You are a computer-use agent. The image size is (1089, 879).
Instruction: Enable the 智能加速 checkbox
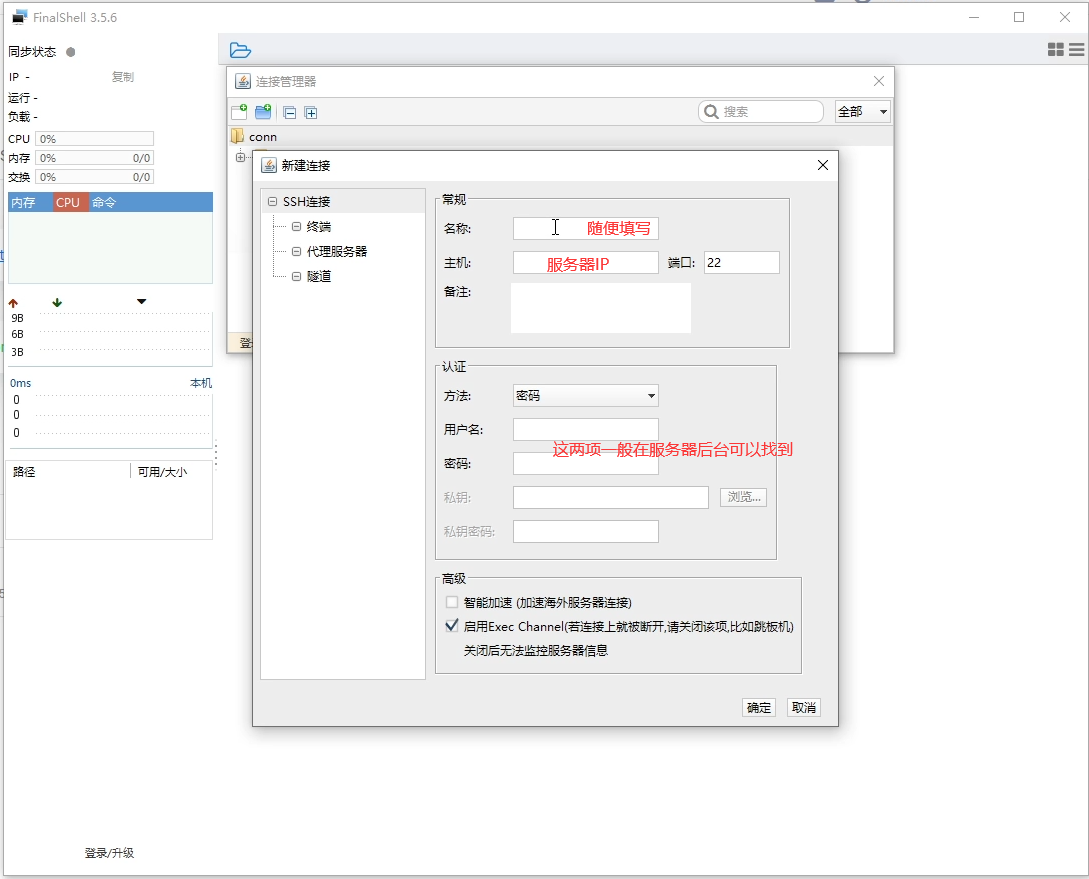452,602
